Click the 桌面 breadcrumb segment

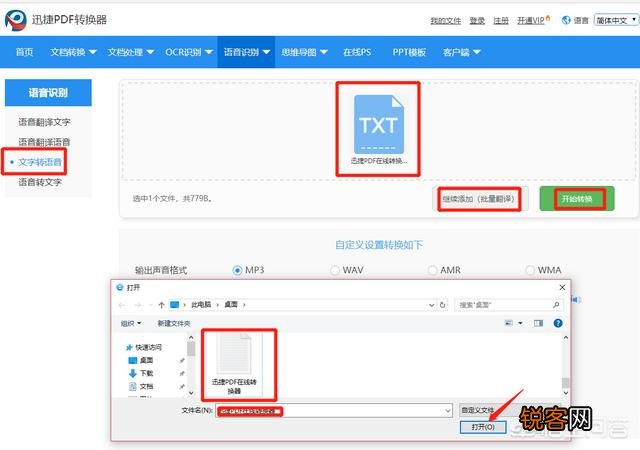pos(231,305)
